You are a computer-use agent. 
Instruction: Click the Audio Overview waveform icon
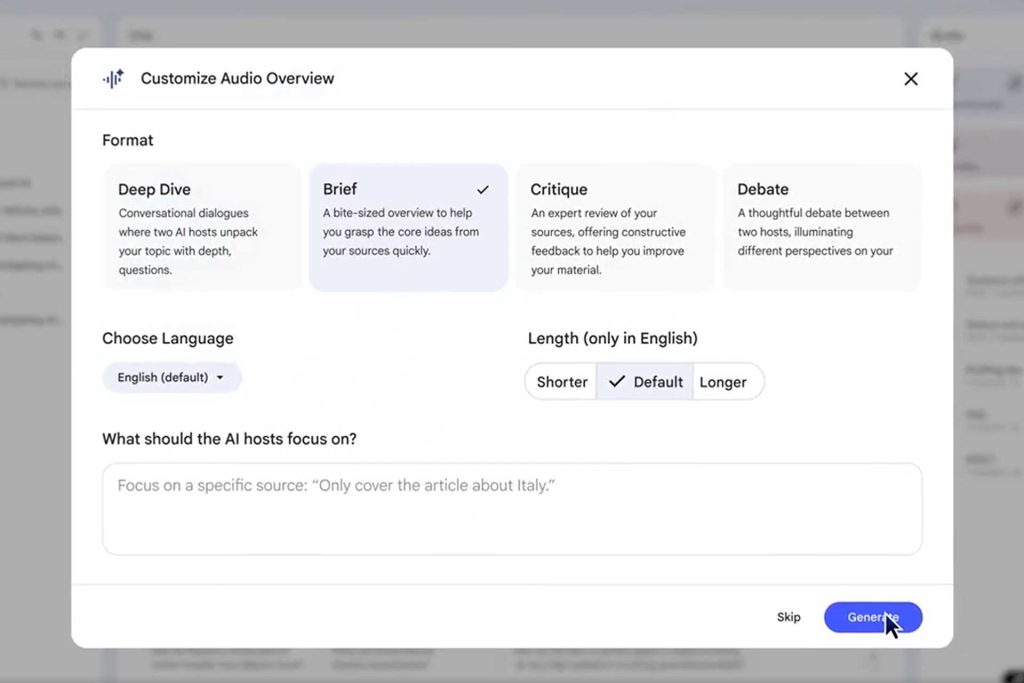[113, 78]
